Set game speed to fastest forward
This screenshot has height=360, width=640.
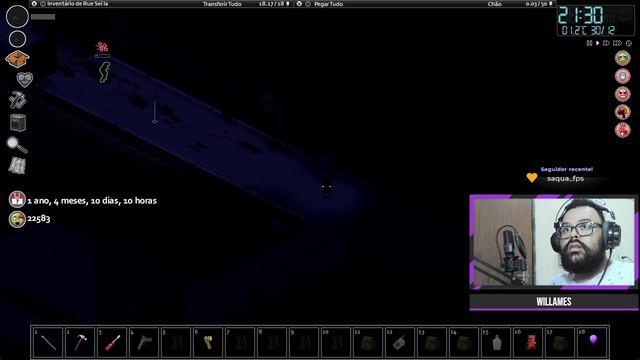[x=617, y=43]
